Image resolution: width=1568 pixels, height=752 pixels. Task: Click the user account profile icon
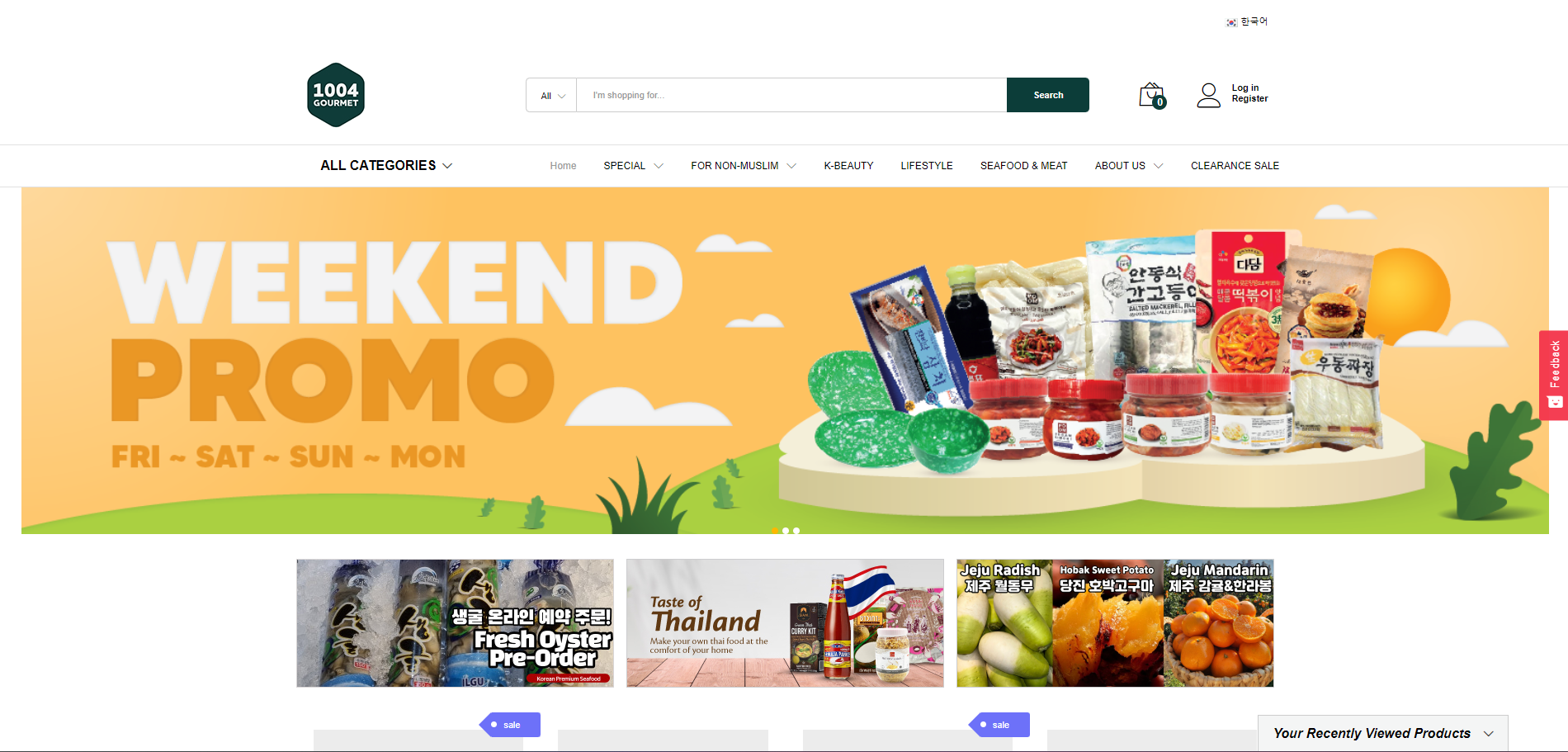click(1208, 95)
